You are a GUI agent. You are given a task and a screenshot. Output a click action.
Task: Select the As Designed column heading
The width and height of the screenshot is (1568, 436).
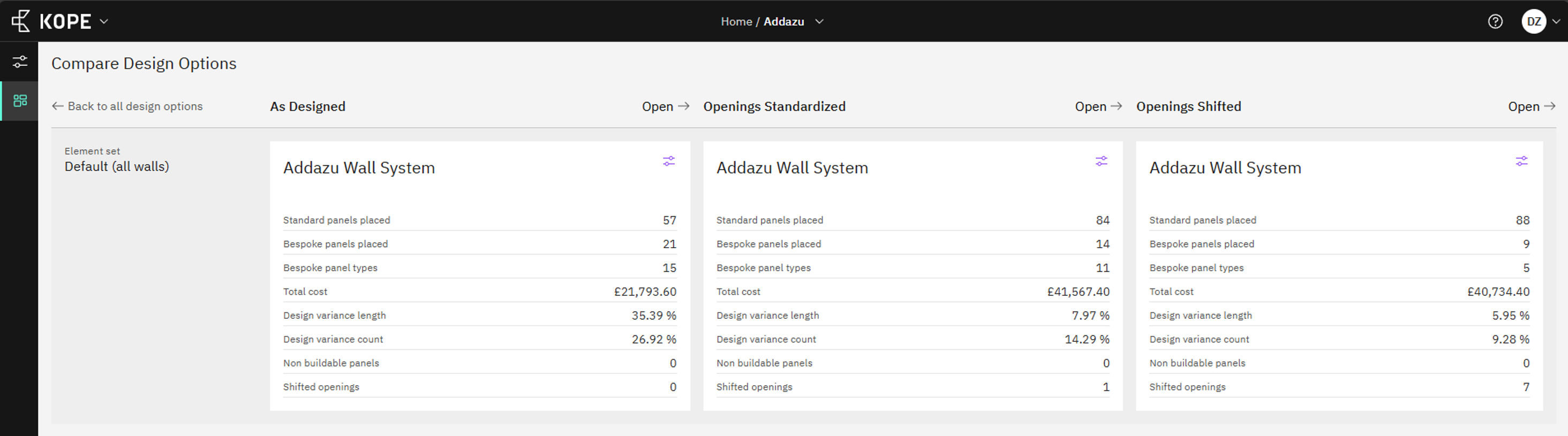pyautogui.click(x=308, y=106)
